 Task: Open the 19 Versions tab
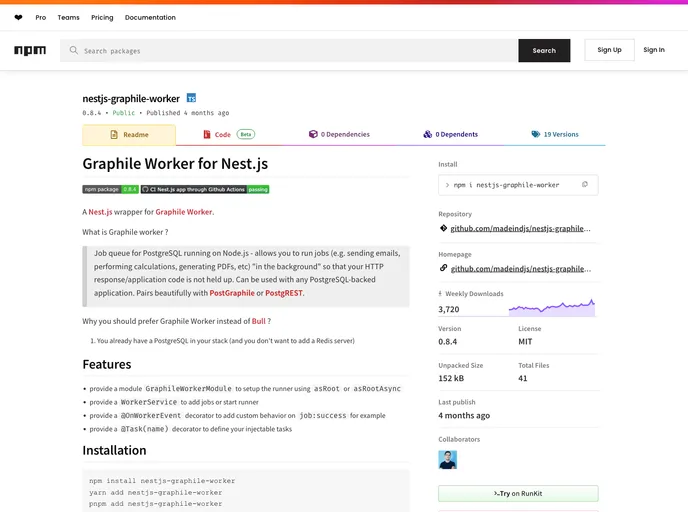pyautogui.click(x=555, y=134)
